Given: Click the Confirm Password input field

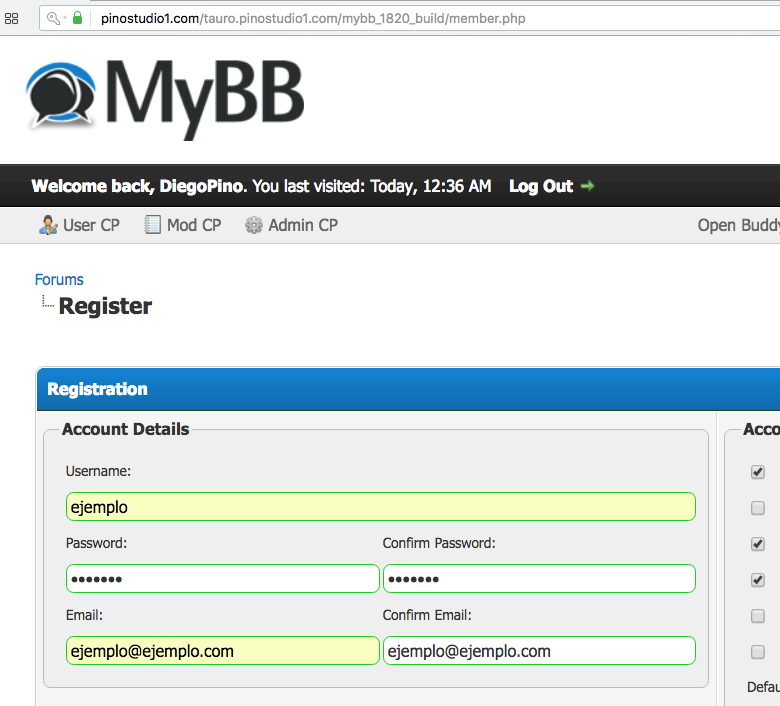Looking at the screenshot, I should point(539,579).
